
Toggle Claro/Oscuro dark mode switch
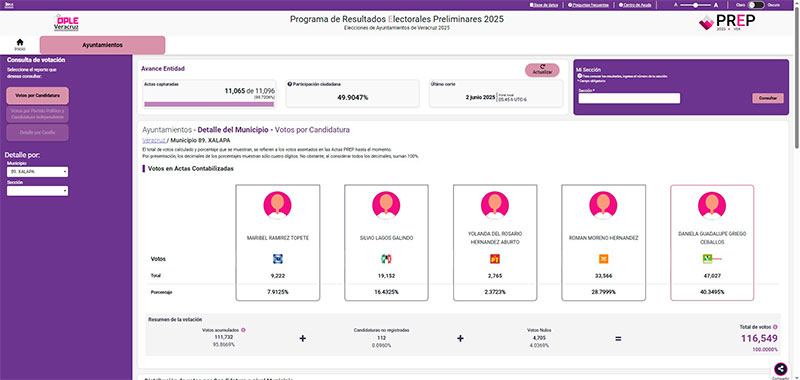click(x=756, y=5)
